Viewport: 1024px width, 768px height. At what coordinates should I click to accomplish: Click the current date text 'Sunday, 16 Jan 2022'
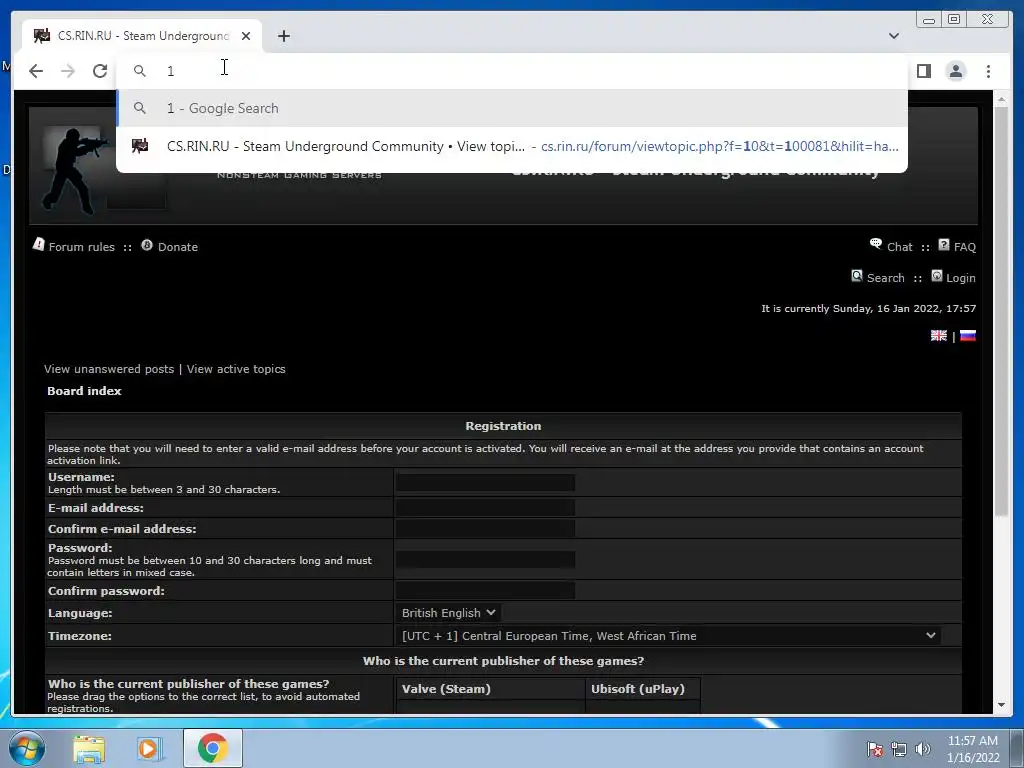coord(886,308)
